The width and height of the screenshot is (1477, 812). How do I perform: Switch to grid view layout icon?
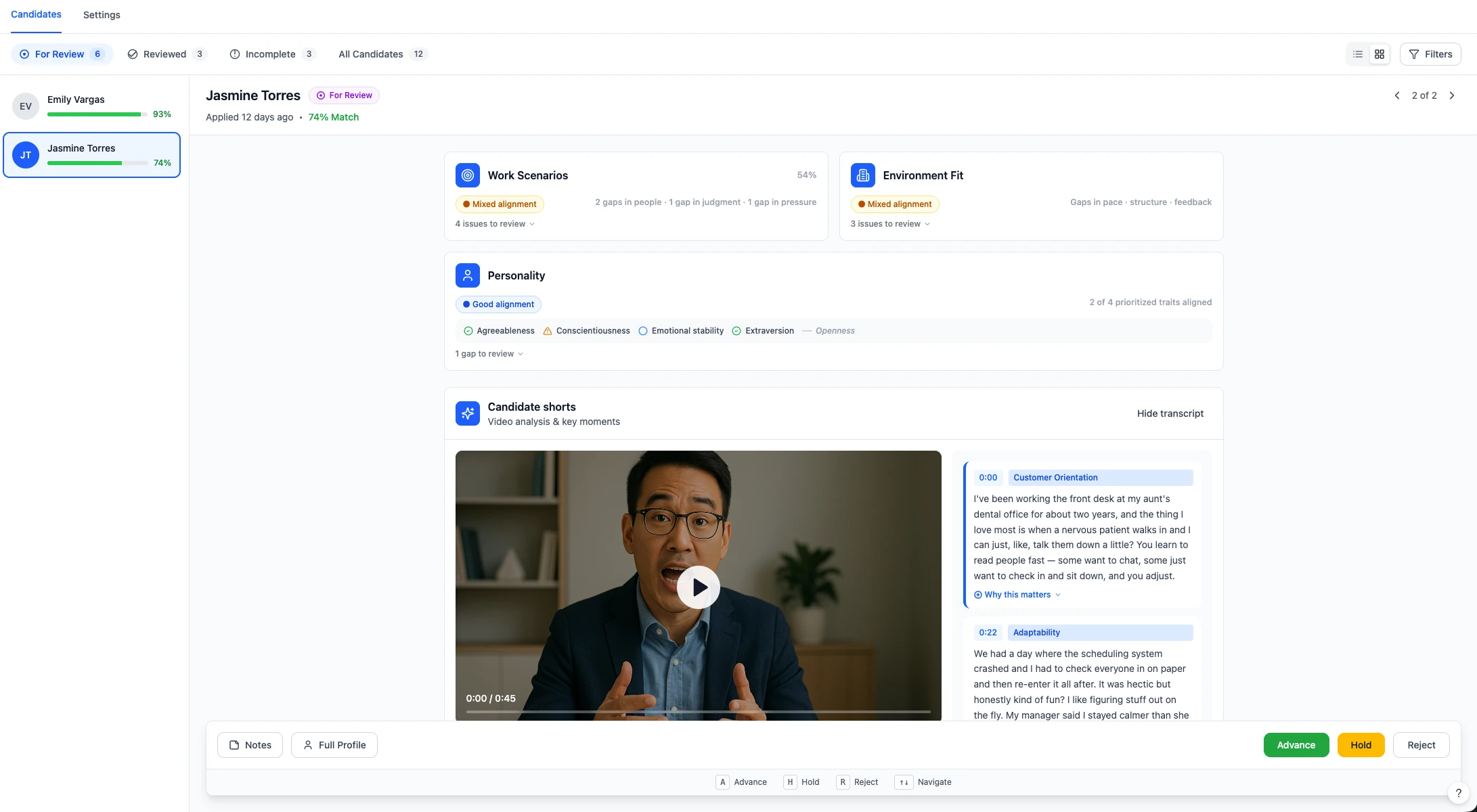(1379, 54)
